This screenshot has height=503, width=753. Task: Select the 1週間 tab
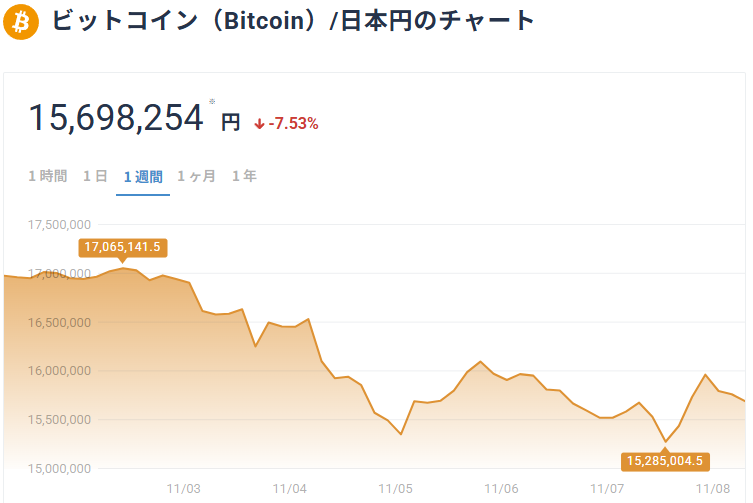click(x=143, y=176)
